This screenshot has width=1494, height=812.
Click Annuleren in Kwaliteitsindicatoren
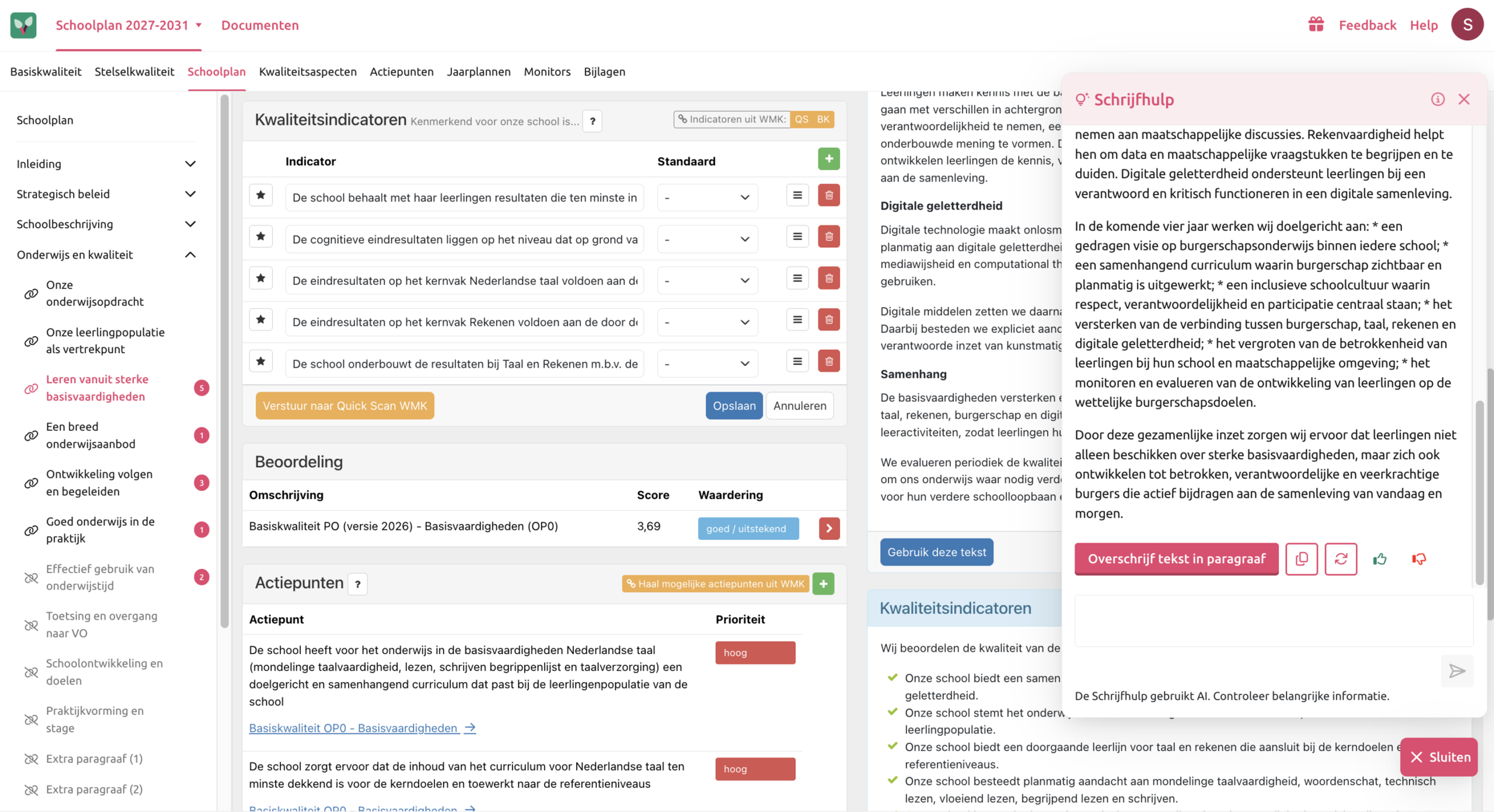pyautogui.click(x=800, y=406)
